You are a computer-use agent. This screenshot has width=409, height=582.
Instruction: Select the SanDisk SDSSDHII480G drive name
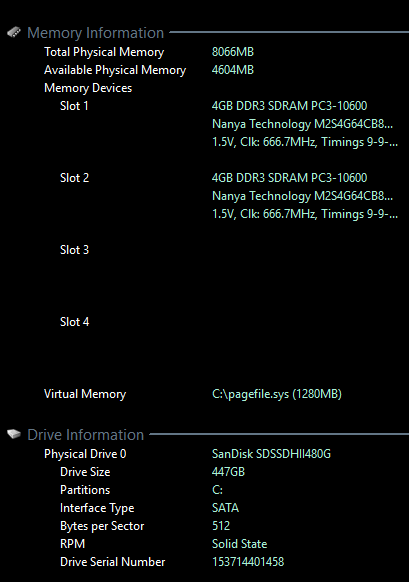[x=271, y=454]
